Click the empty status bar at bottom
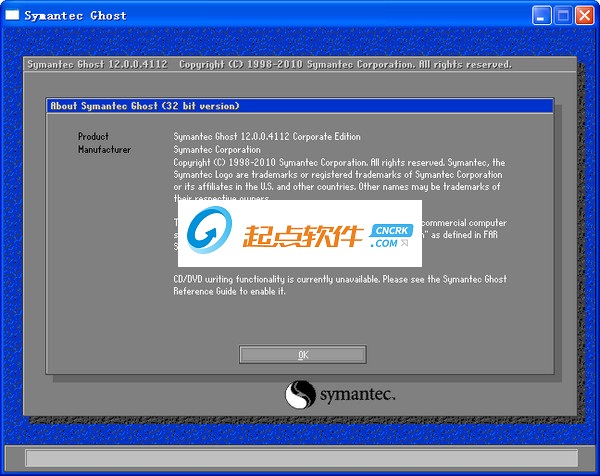Screen dimensions: 600x476 (x=302, y=458)
